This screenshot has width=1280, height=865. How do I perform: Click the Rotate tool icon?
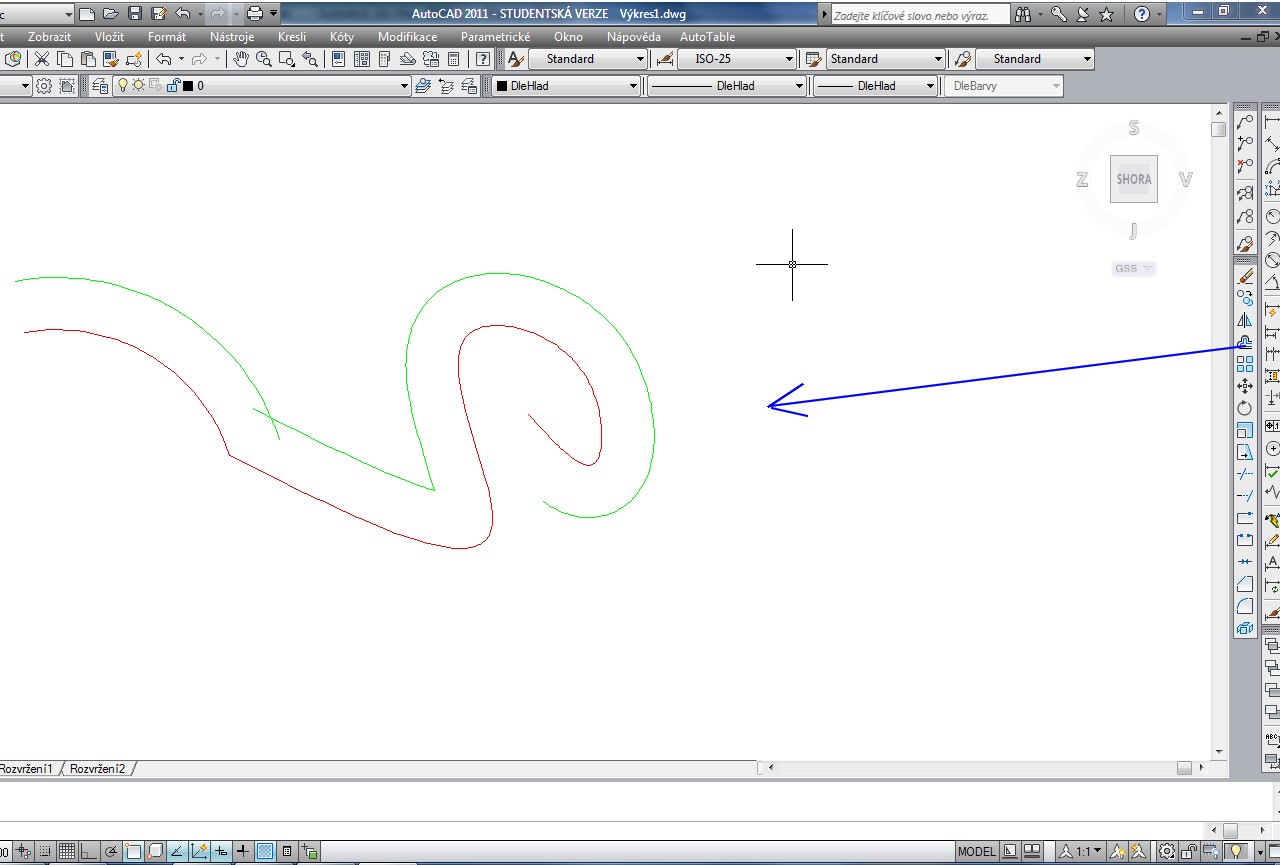point(1245,408)
